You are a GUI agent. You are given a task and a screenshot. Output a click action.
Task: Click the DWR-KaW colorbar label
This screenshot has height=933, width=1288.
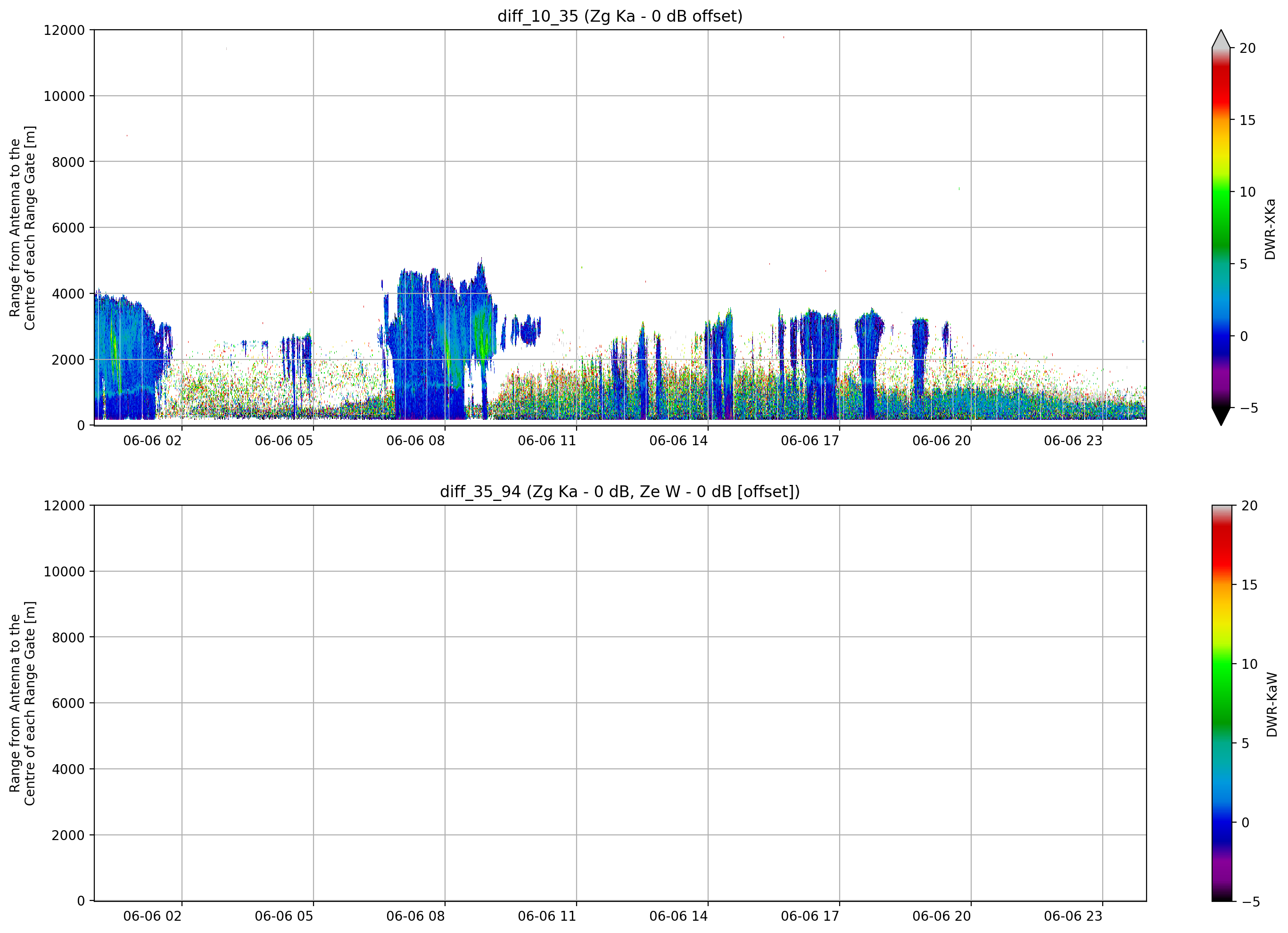1271,705
